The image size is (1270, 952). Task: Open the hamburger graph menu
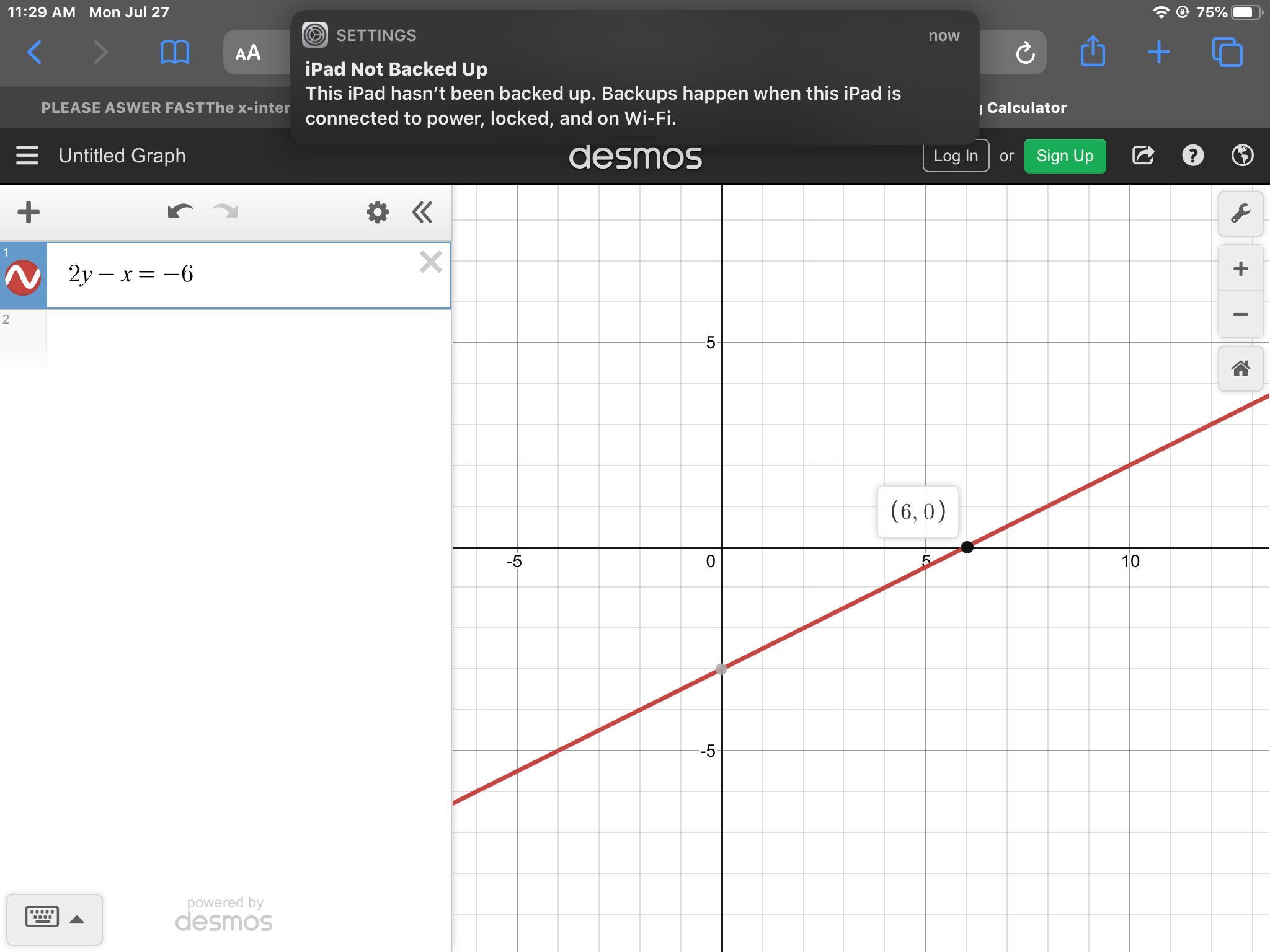27,156
